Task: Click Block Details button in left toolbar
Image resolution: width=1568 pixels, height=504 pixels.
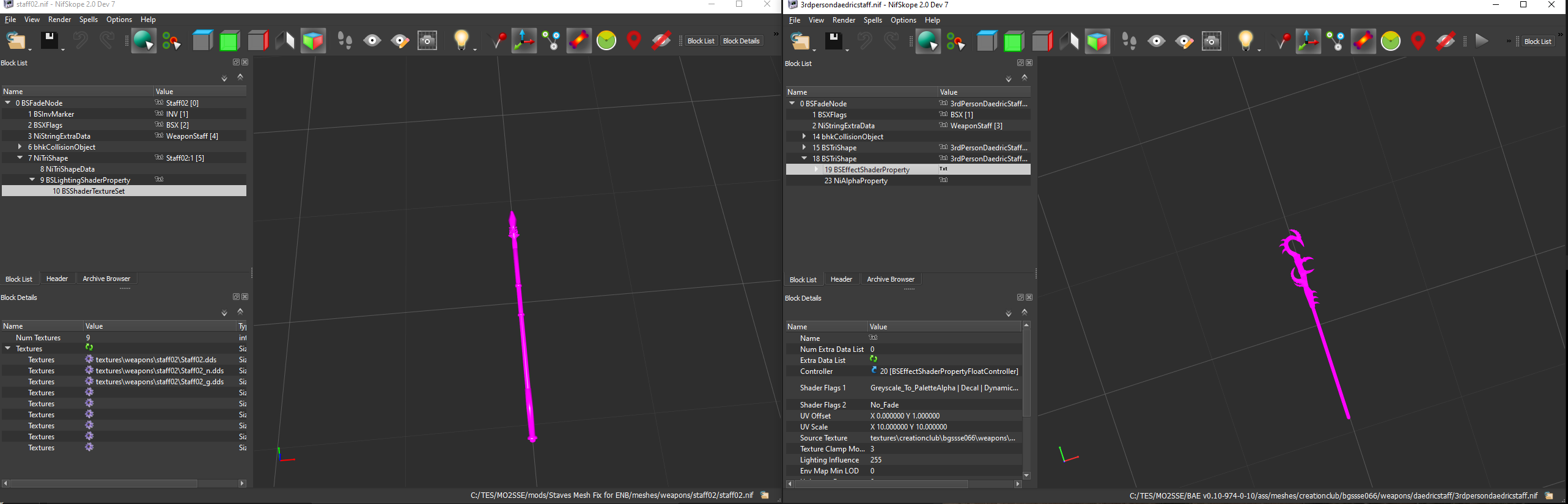Action: (x=741, y=41)
